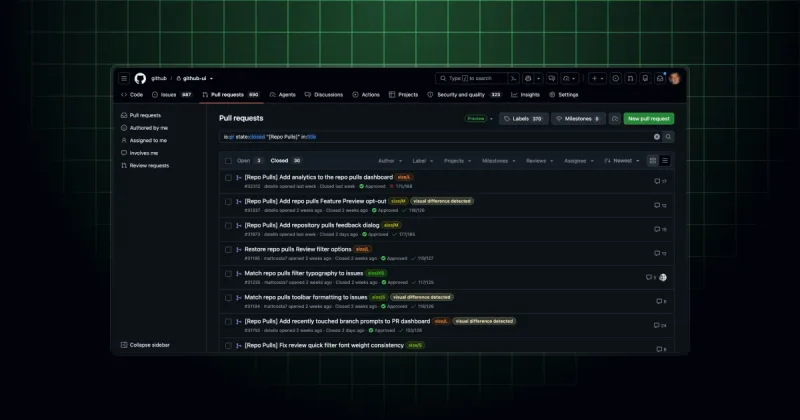Create a New pull request
This screenshot has width=800, height=420.
[648, 118]
